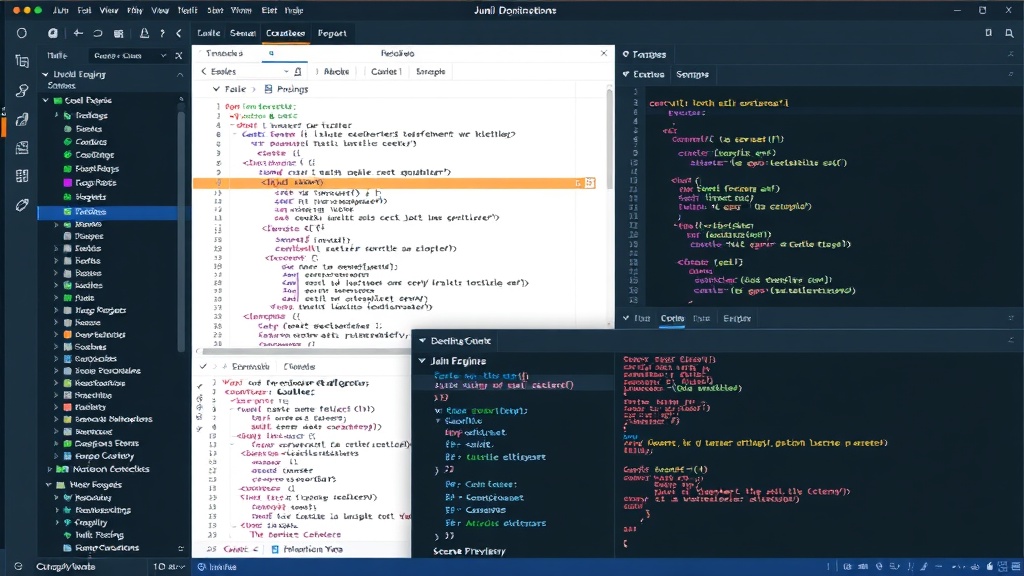This screenshot has height=576, width=1024.
Task: Click the file icon in editor path row
Action: (268, 89)
